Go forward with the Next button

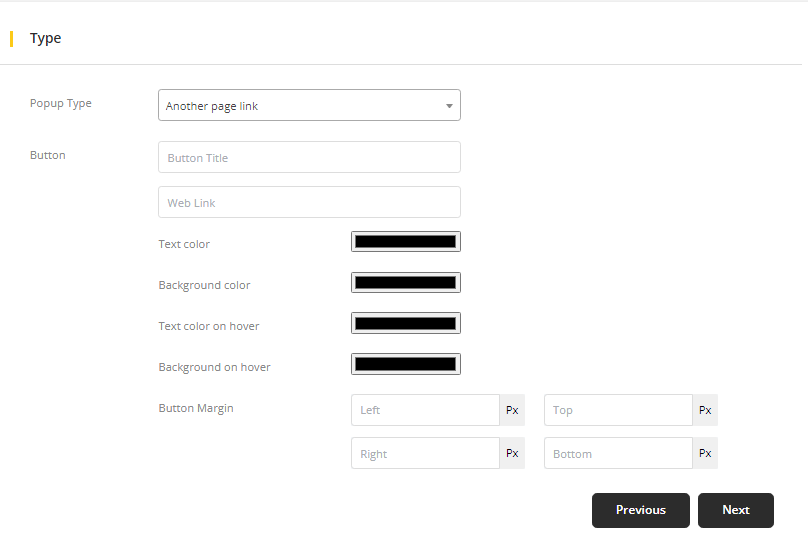[x=736, y=510]
